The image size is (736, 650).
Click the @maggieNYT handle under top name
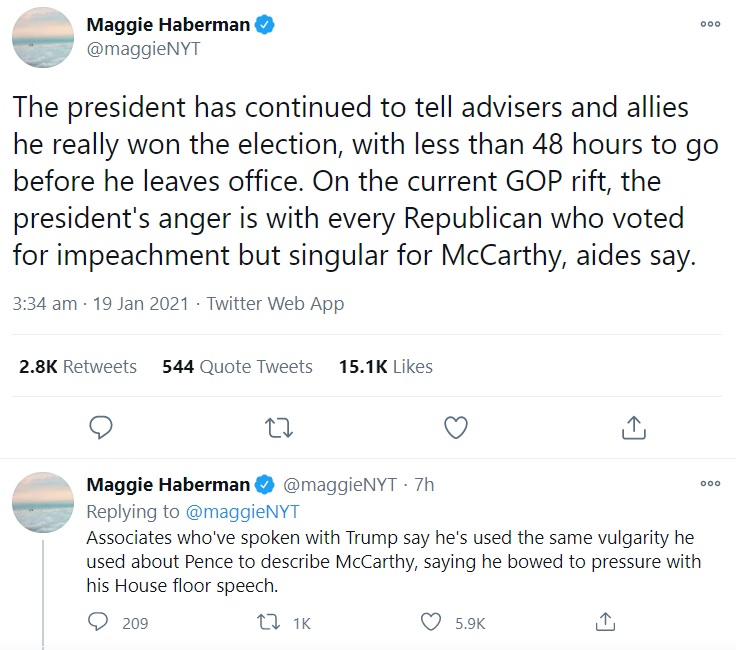(x=143, y=49)
